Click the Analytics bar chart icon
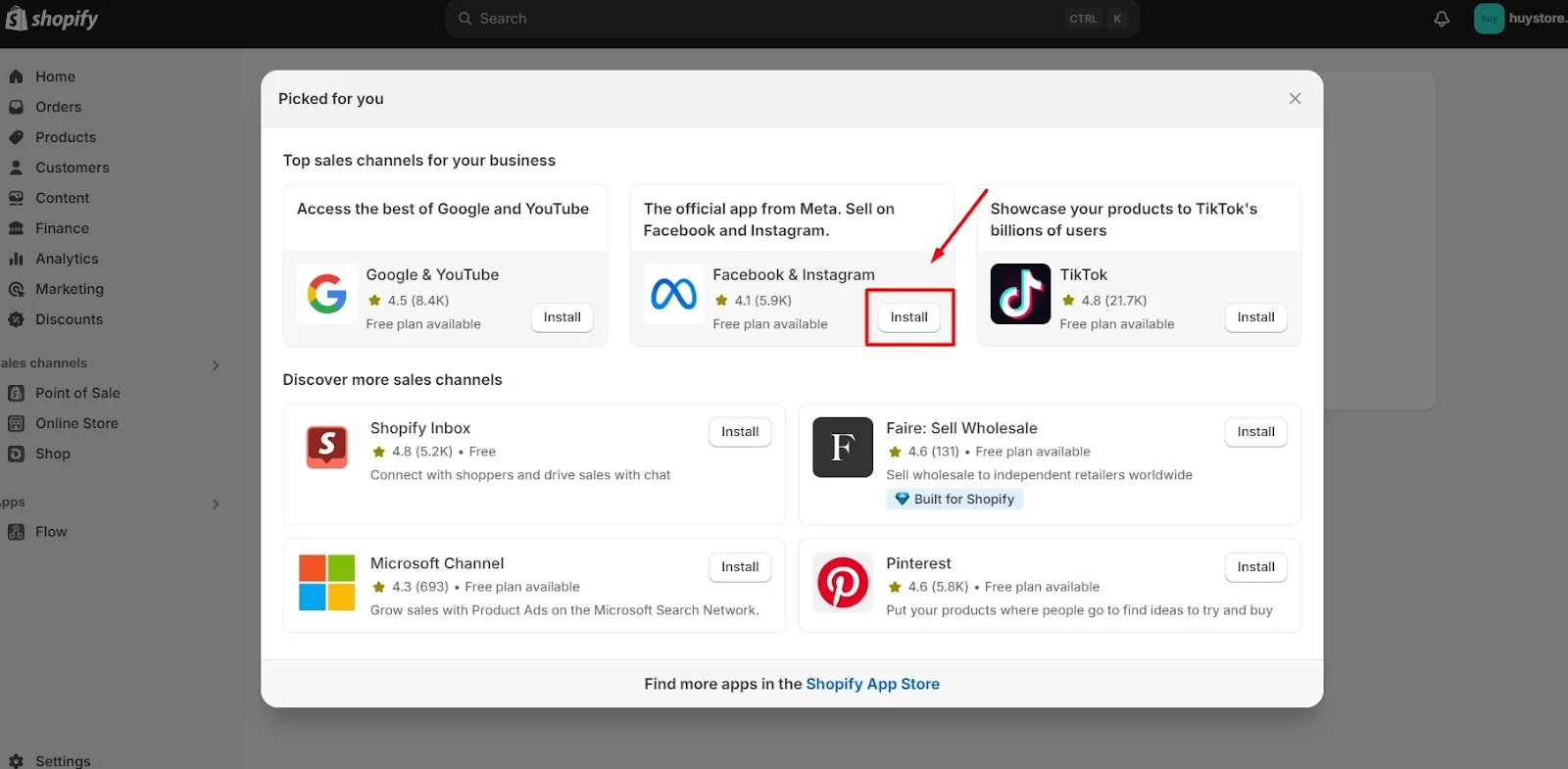This screenshot has width=1568, height=769. point(16,259)
